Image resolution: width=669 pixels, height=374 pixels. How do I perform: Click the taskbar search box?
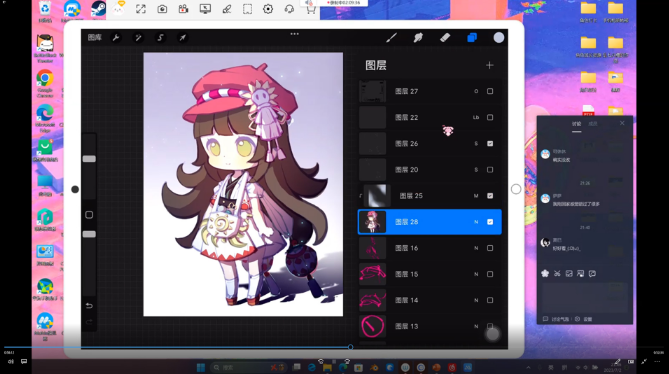click(x=249, y=368)
